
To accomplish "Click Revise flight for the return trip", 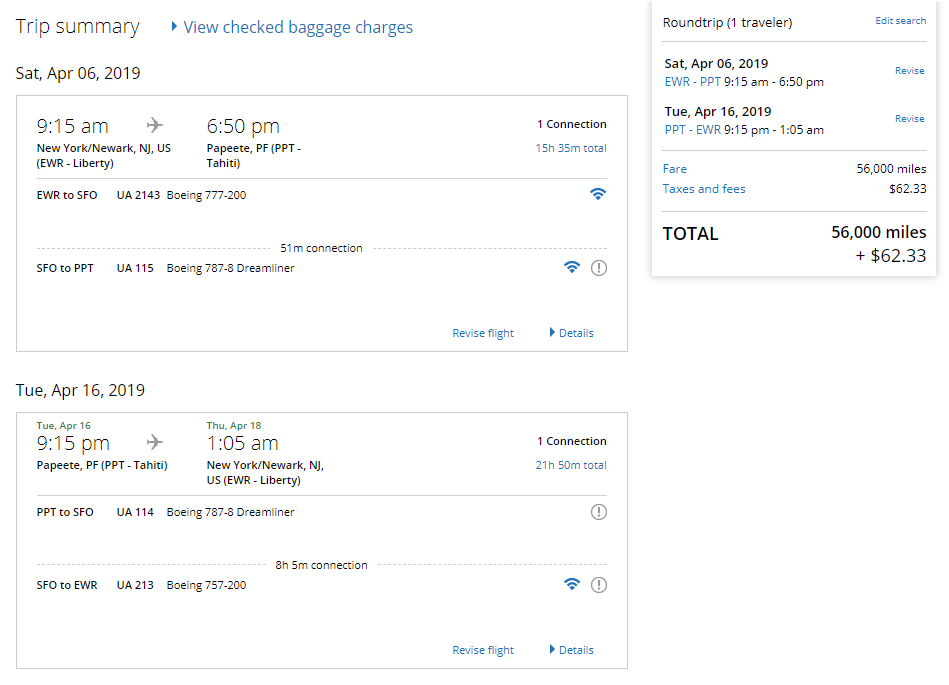I will click(x=483, y=650).
